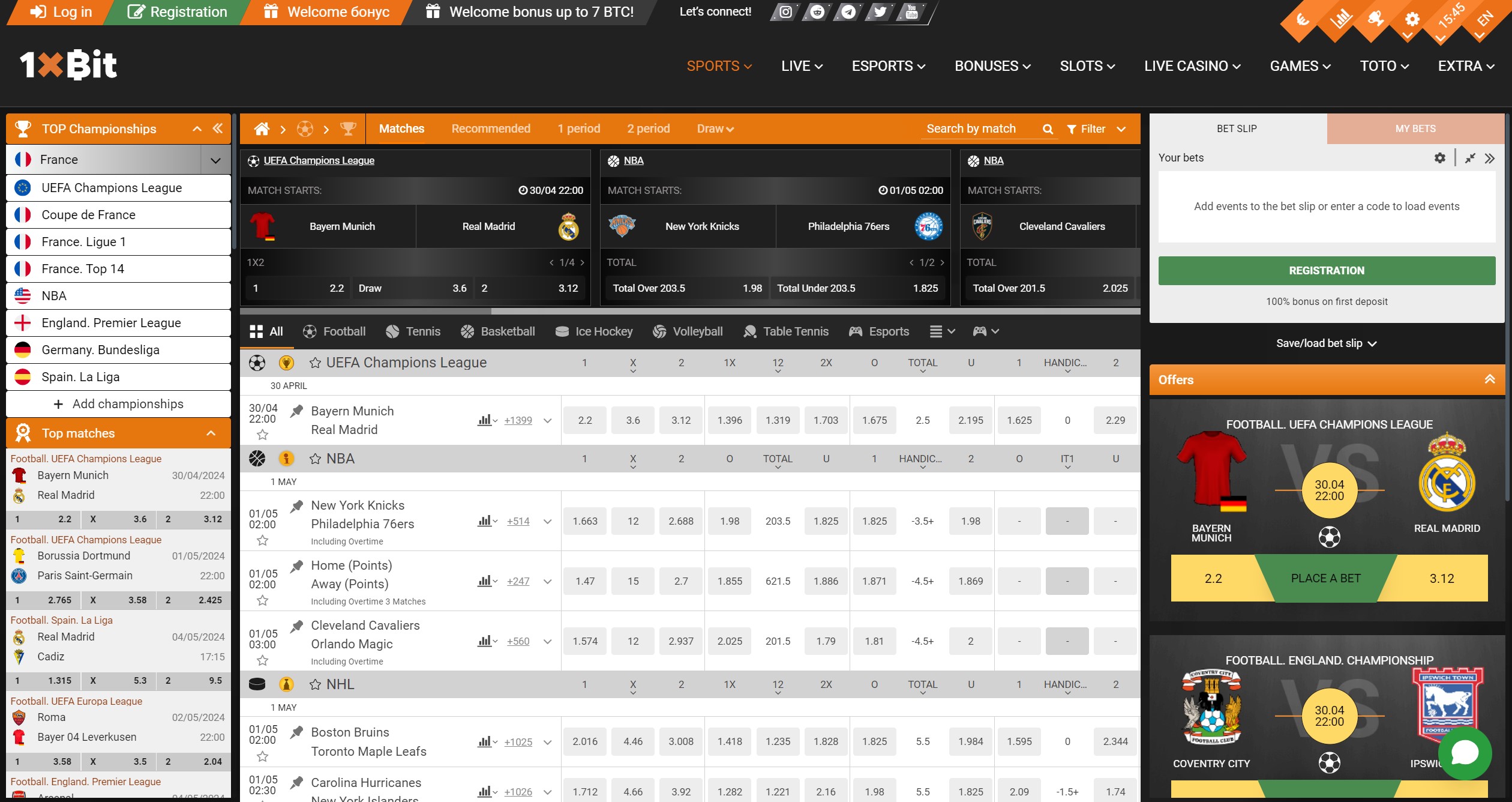Favorite the UEFA Champions League section
Screen dimensions: 1512x802
coord(315,363)
